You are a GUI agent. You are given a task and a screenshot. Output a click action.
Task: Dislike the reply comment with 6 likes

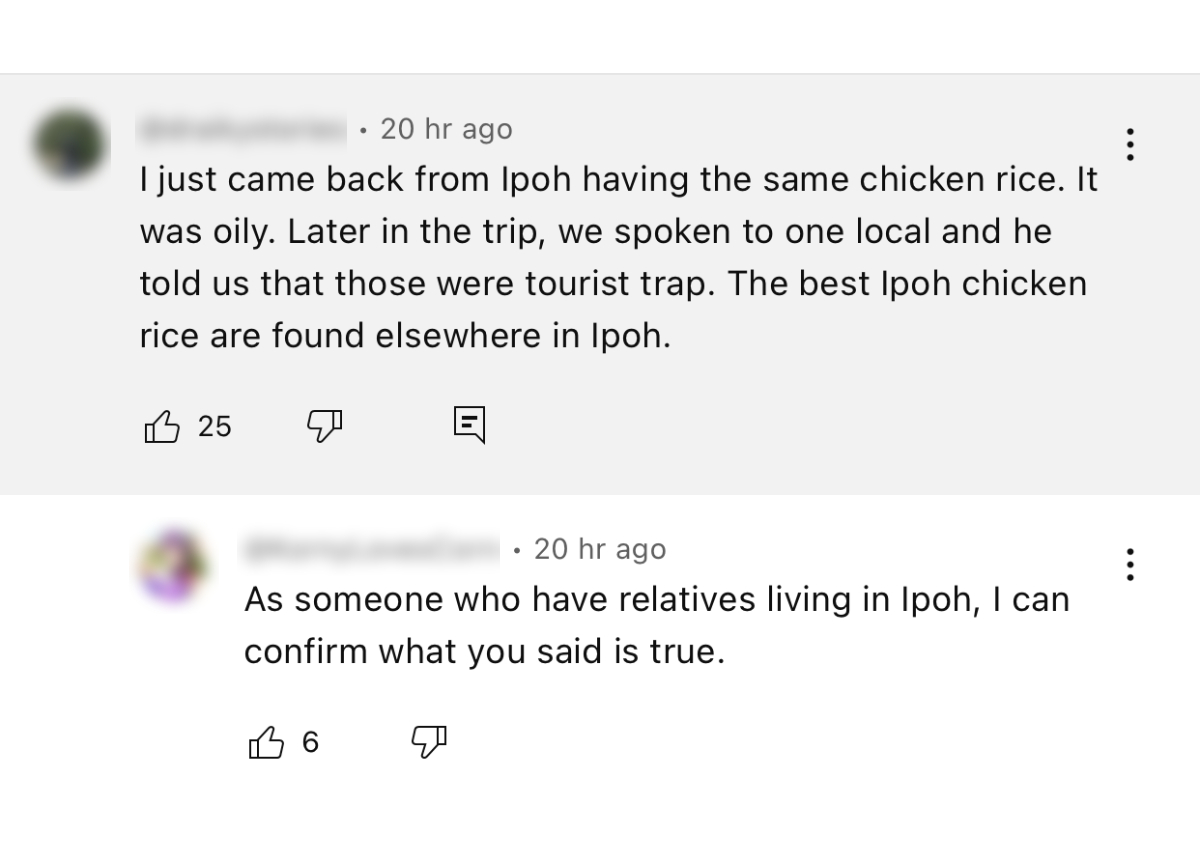pos(430,741)
